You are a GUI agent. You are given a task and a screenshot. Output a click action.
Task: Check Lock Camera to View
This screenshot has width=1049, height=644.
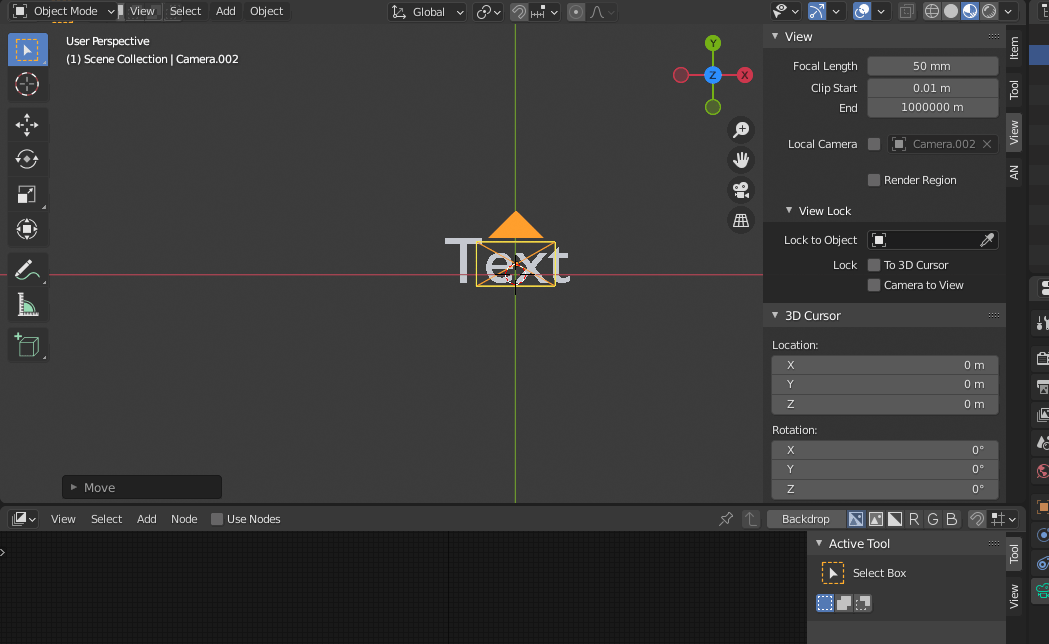pyautogui.click(x=874, y=285)
